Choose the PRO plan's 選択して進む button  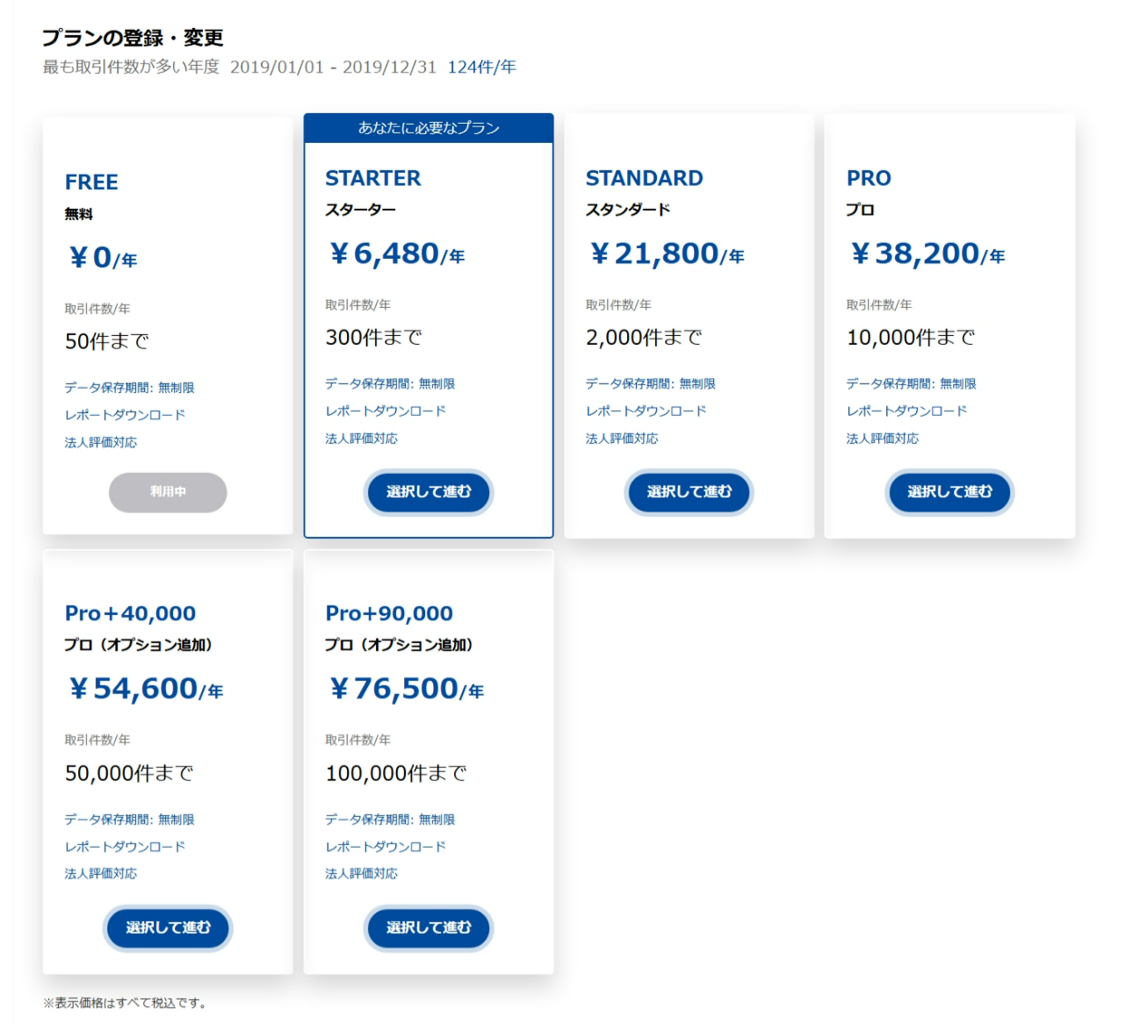point(949,492)
